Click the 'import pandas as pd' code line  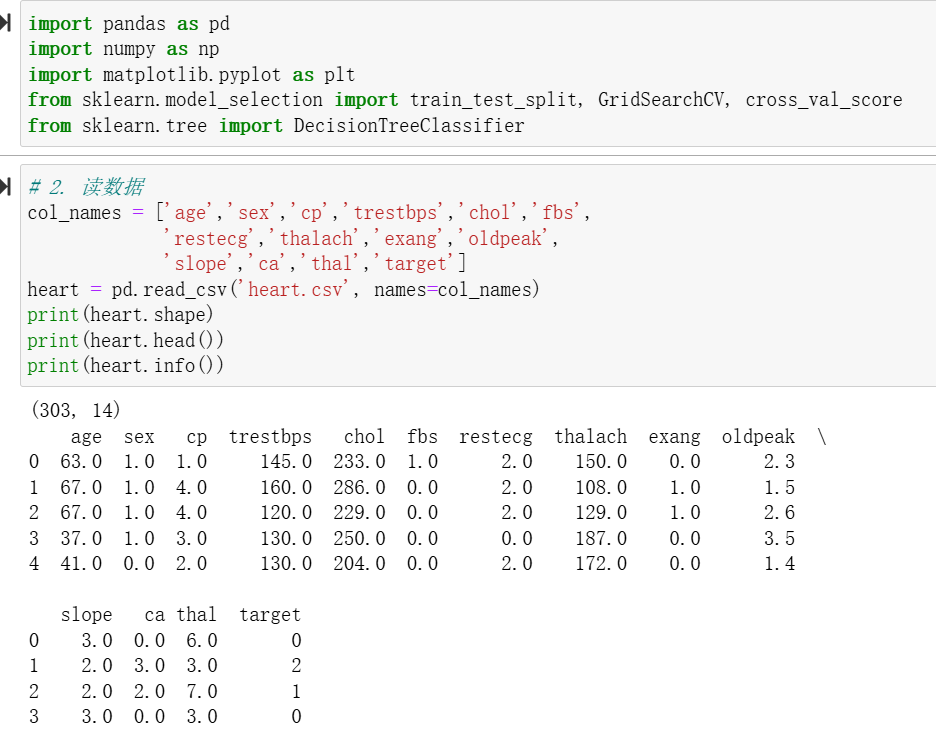[x=128, y=24]
